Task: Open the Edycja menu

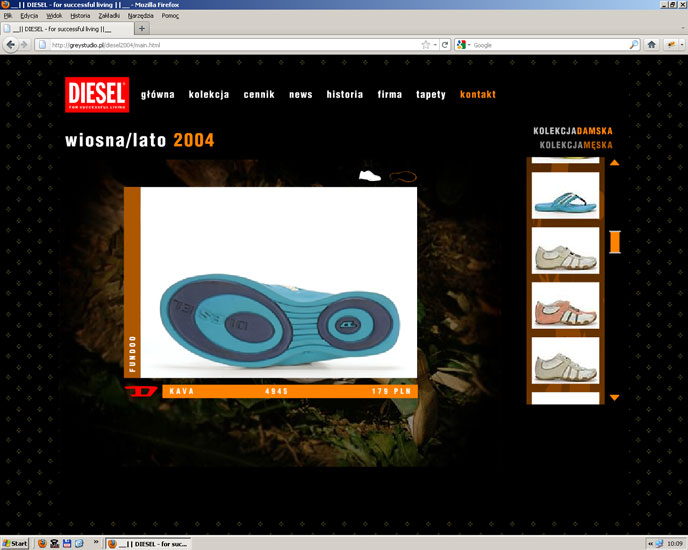Action: [29, 15]
